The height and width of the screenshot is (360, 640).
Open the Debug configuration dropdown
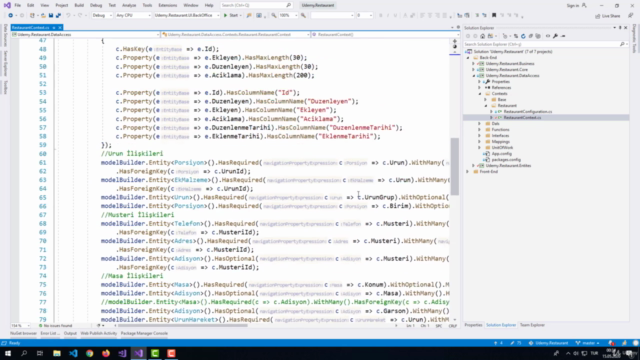[x=102, y=16]
